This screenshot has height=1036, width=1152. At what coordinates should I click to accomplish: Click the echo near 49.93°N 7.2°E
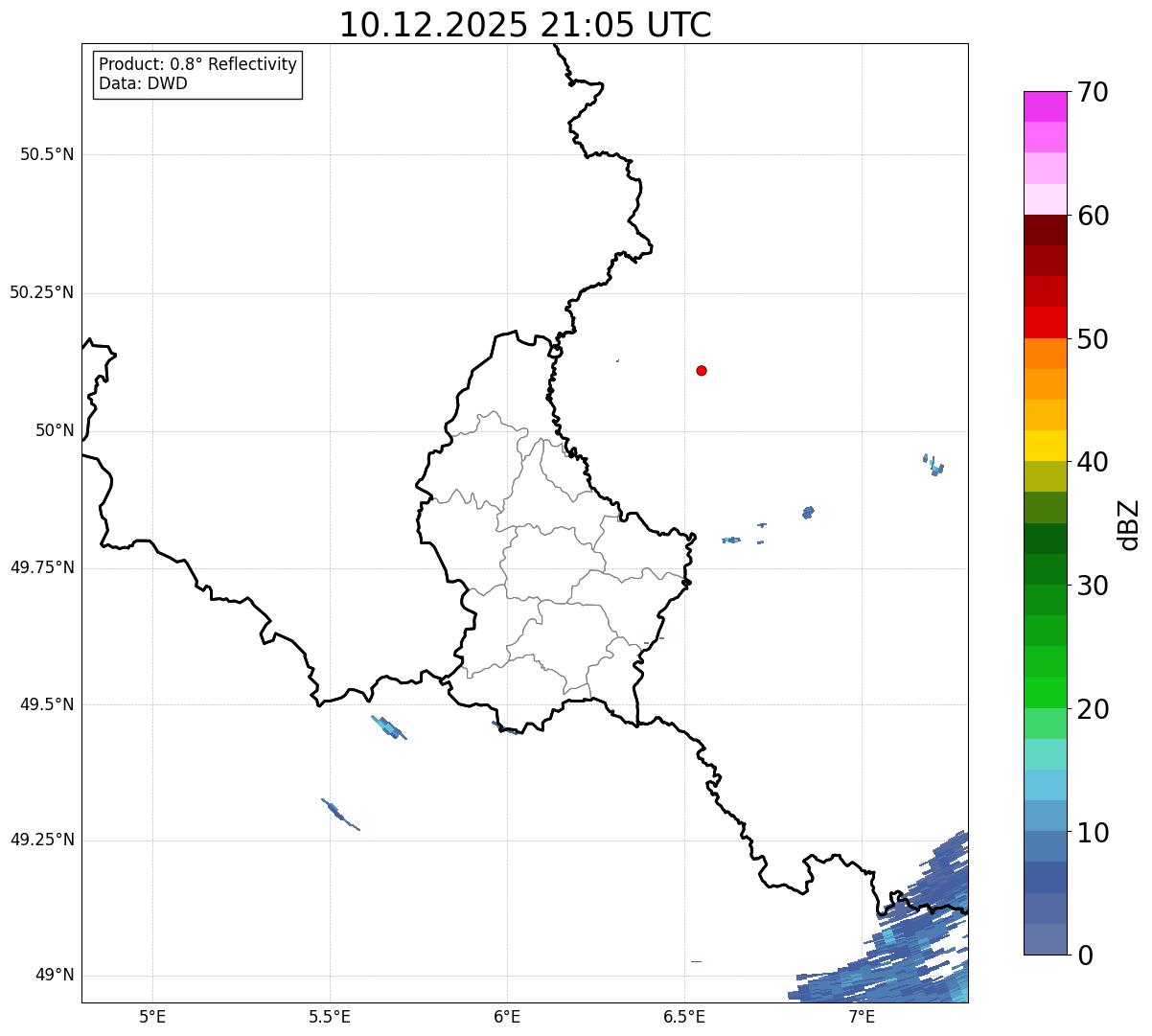(x=933, y=466)
